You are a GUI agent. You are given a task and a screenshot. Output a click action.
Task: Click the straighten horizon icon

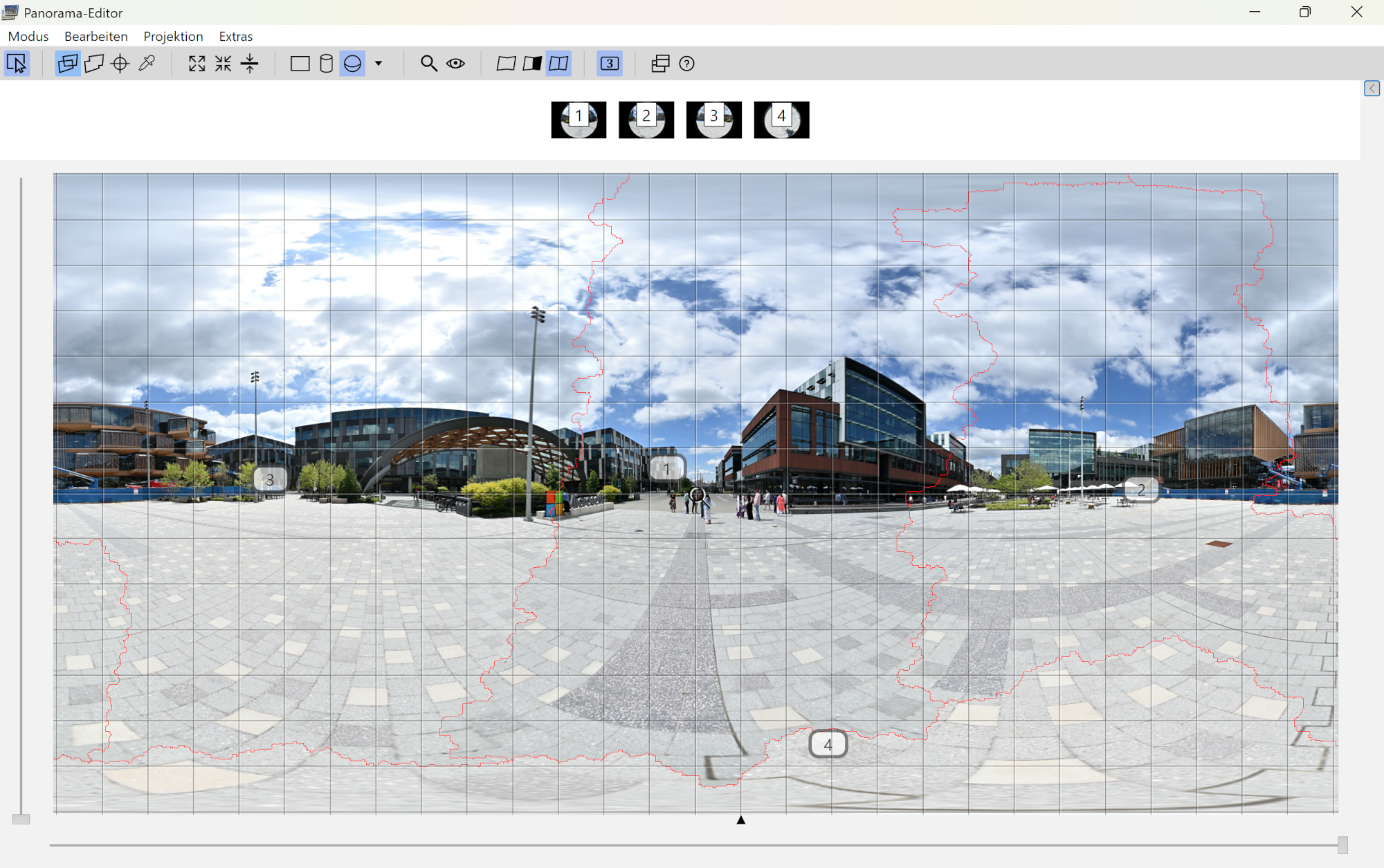[249, 64]
